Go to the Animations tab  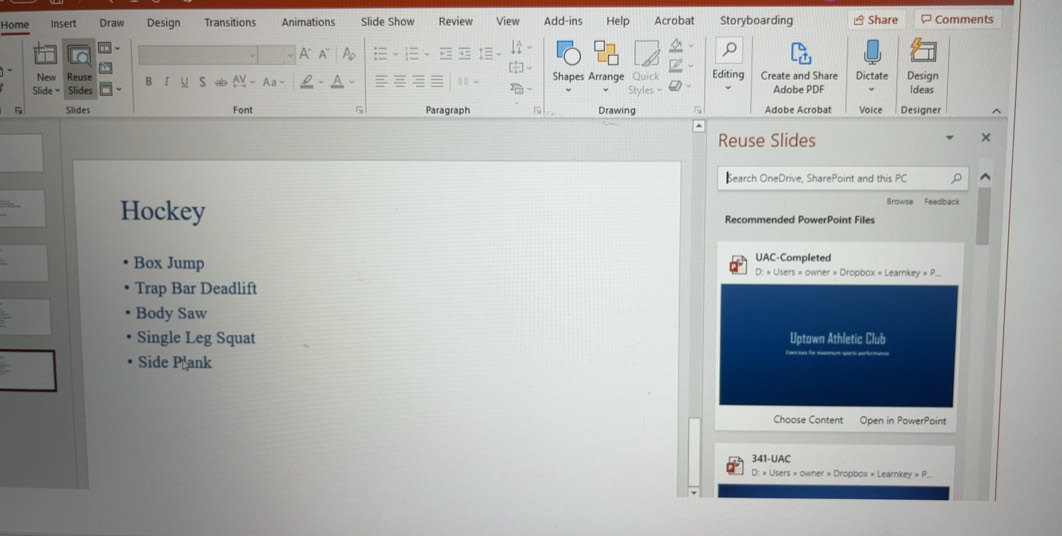pos(308,22)
